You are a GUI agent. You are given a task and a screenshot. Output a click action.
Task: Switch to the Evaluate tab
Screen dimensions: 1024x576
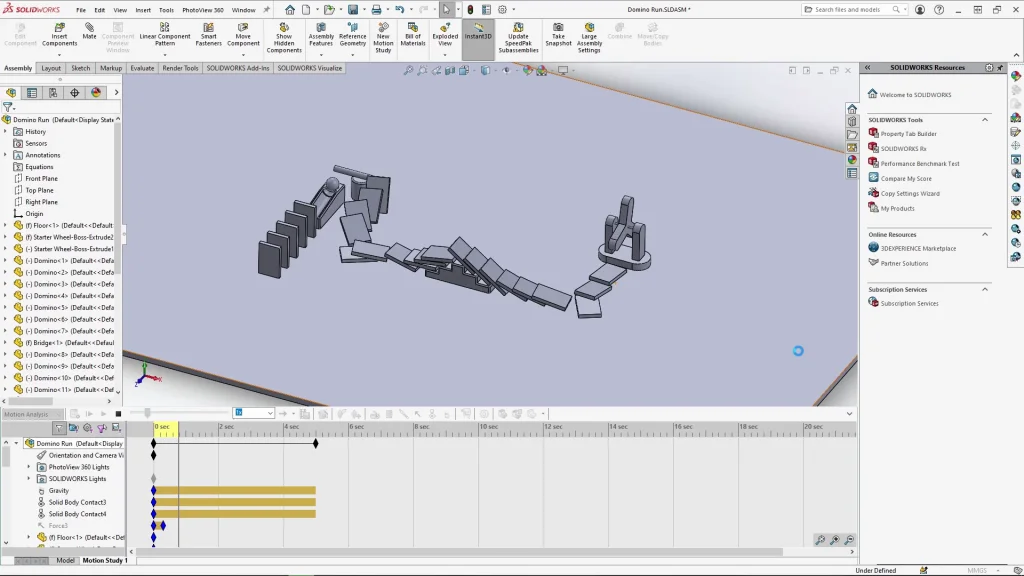click(x=142, y=69)
